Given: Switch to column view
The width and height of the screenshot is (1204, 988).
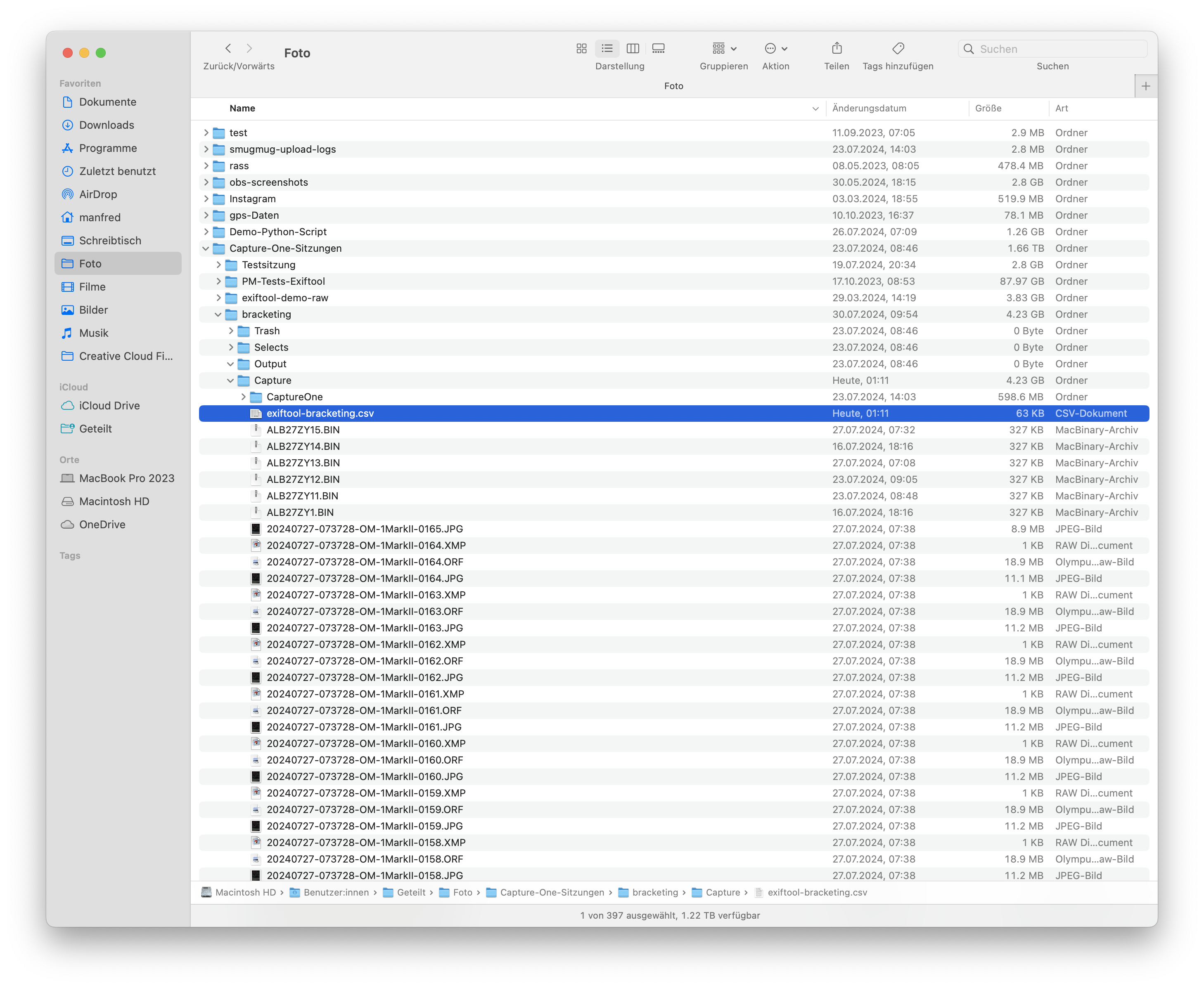Looking at the screenshot, I should [633, 49].
